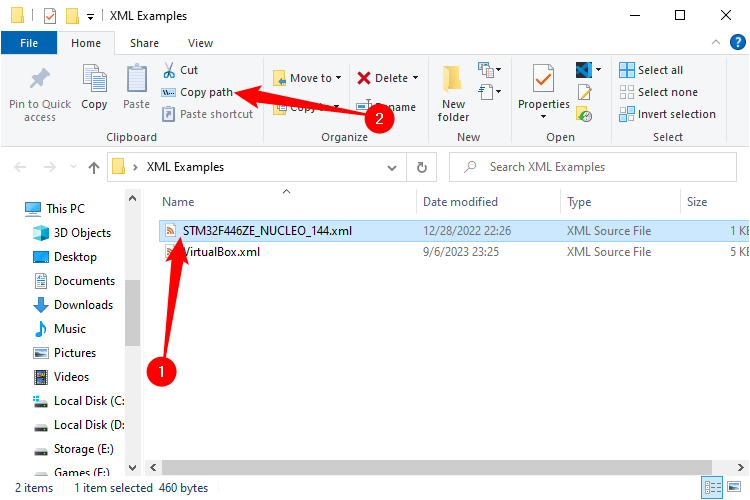Expand the Open with dropdown arrow

pos(598,70)
